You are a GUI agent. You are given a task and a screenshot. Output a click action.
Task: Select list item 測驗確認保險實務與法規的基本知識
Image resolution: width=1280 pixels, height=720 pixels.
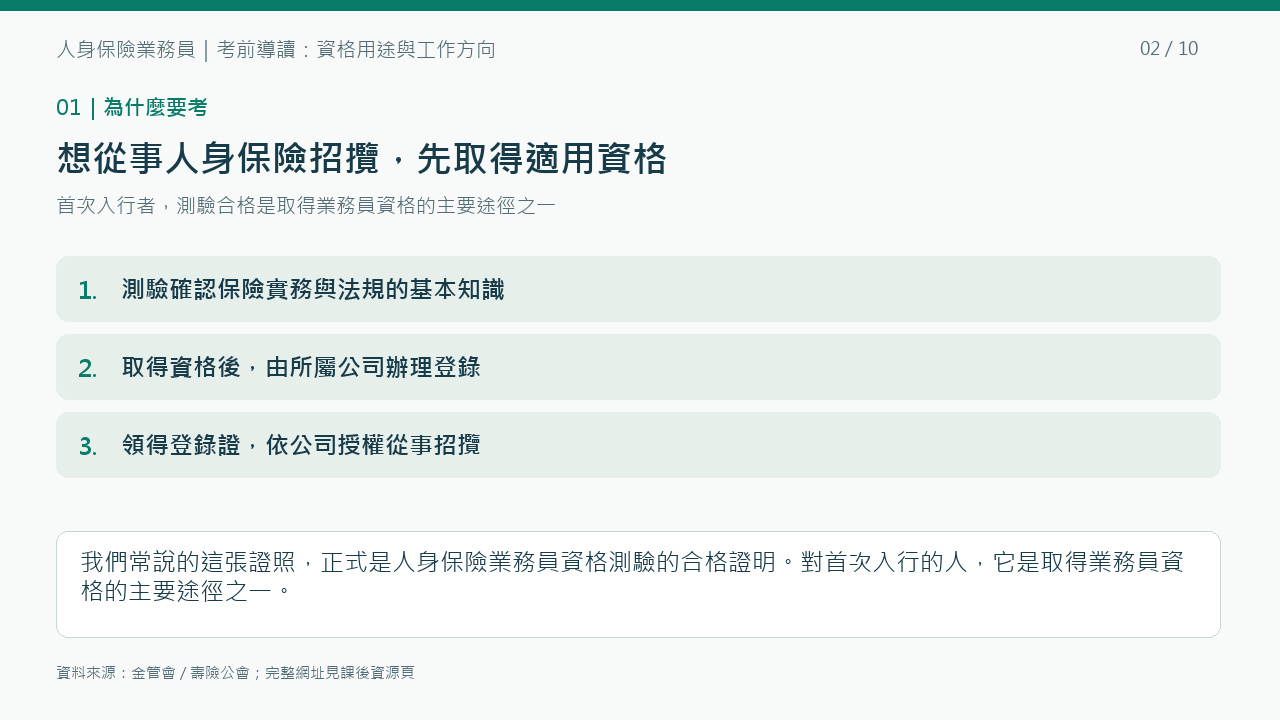638,289
